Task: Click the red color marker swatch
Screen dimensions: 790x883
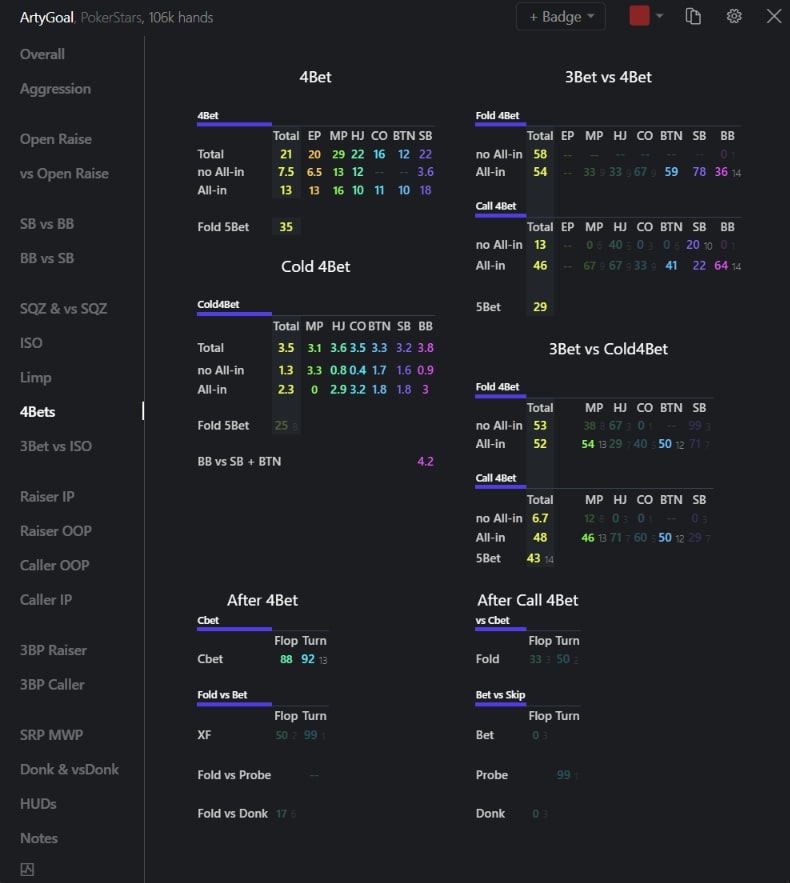Action: [639, 16]
